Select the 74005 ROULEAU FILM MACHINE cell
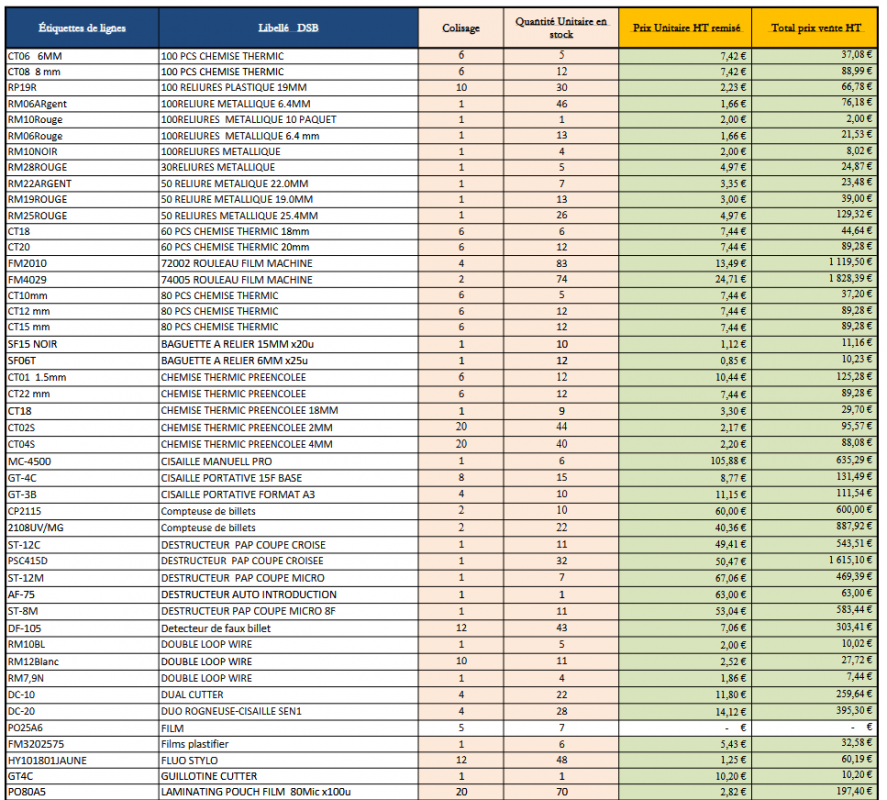Screen dimensions: 887x800 click(289, 280)
